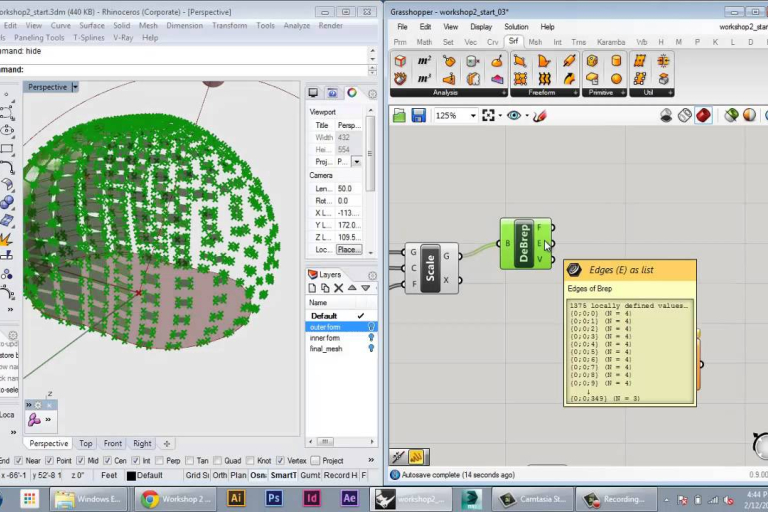Click the yellow widget icon at the canvas bottom
Viewport: 768px width, 512px height.
(x=416, y=457)
